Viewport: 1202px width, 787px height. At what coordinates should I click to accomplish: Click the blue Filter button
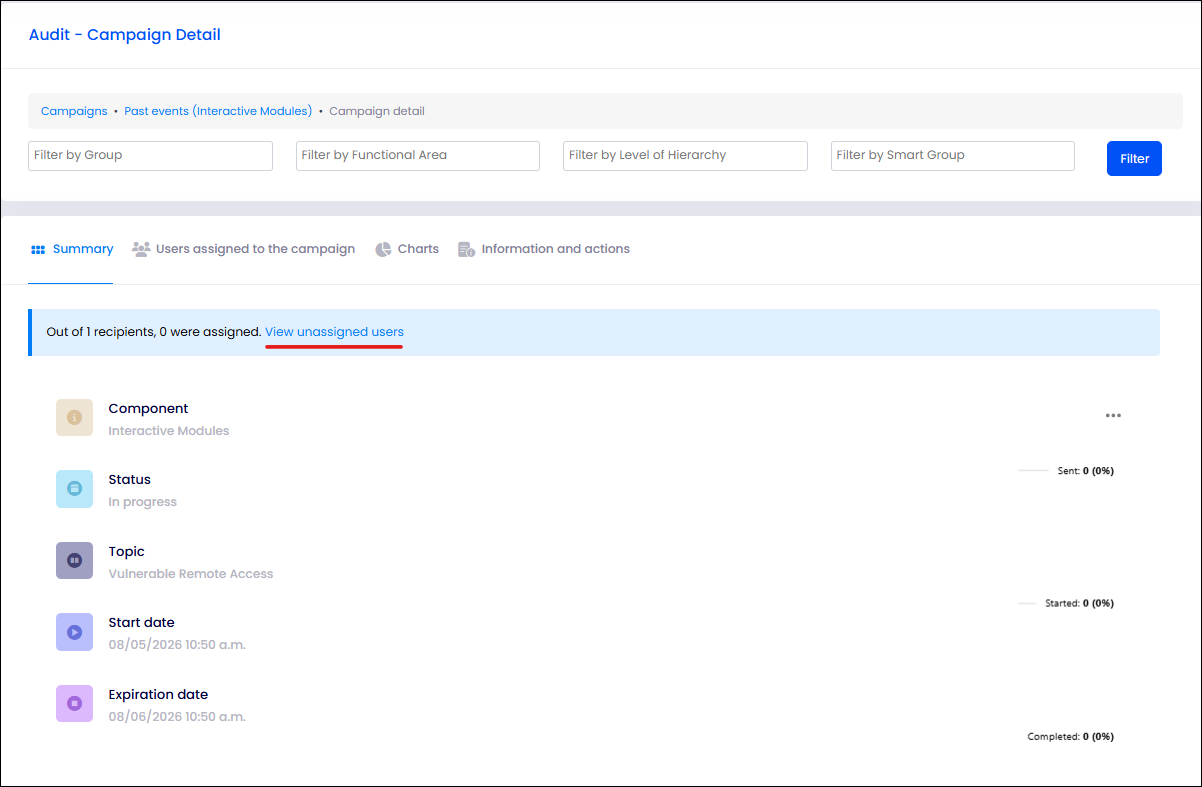1134,158
